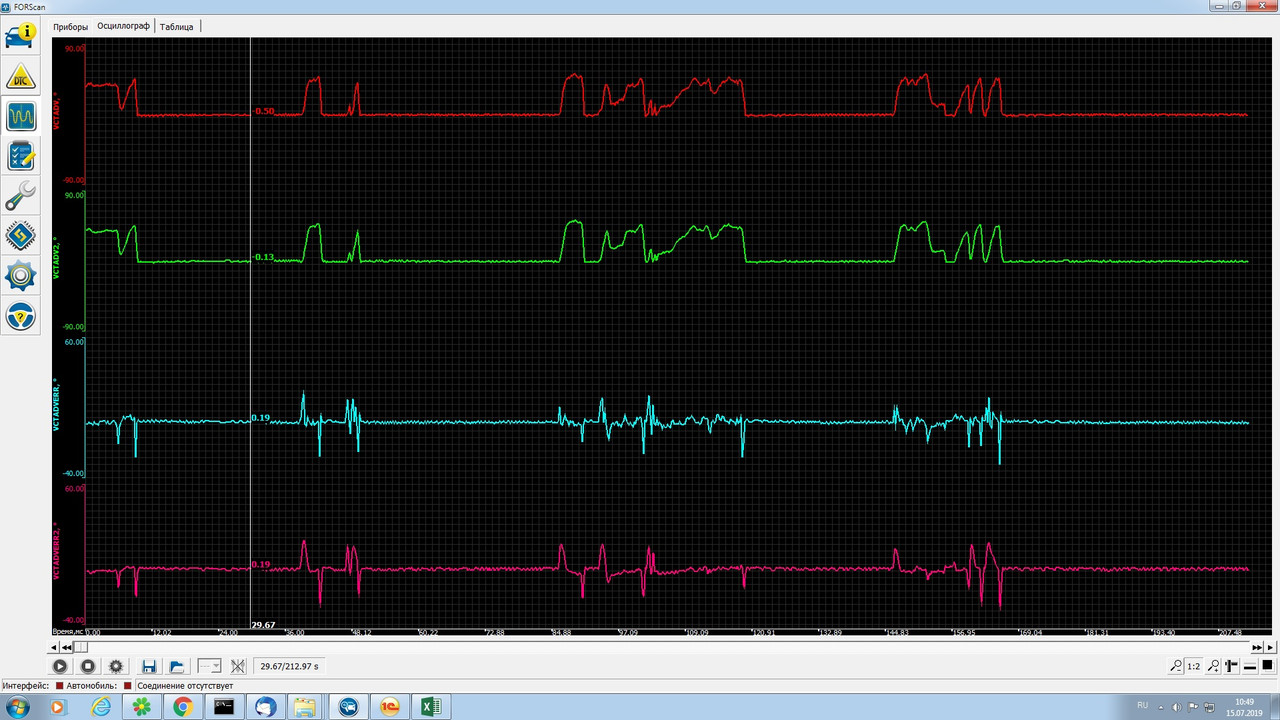Switch to the Приборы tab
Screen dimensions: 1280x720
tap(71, 26)
